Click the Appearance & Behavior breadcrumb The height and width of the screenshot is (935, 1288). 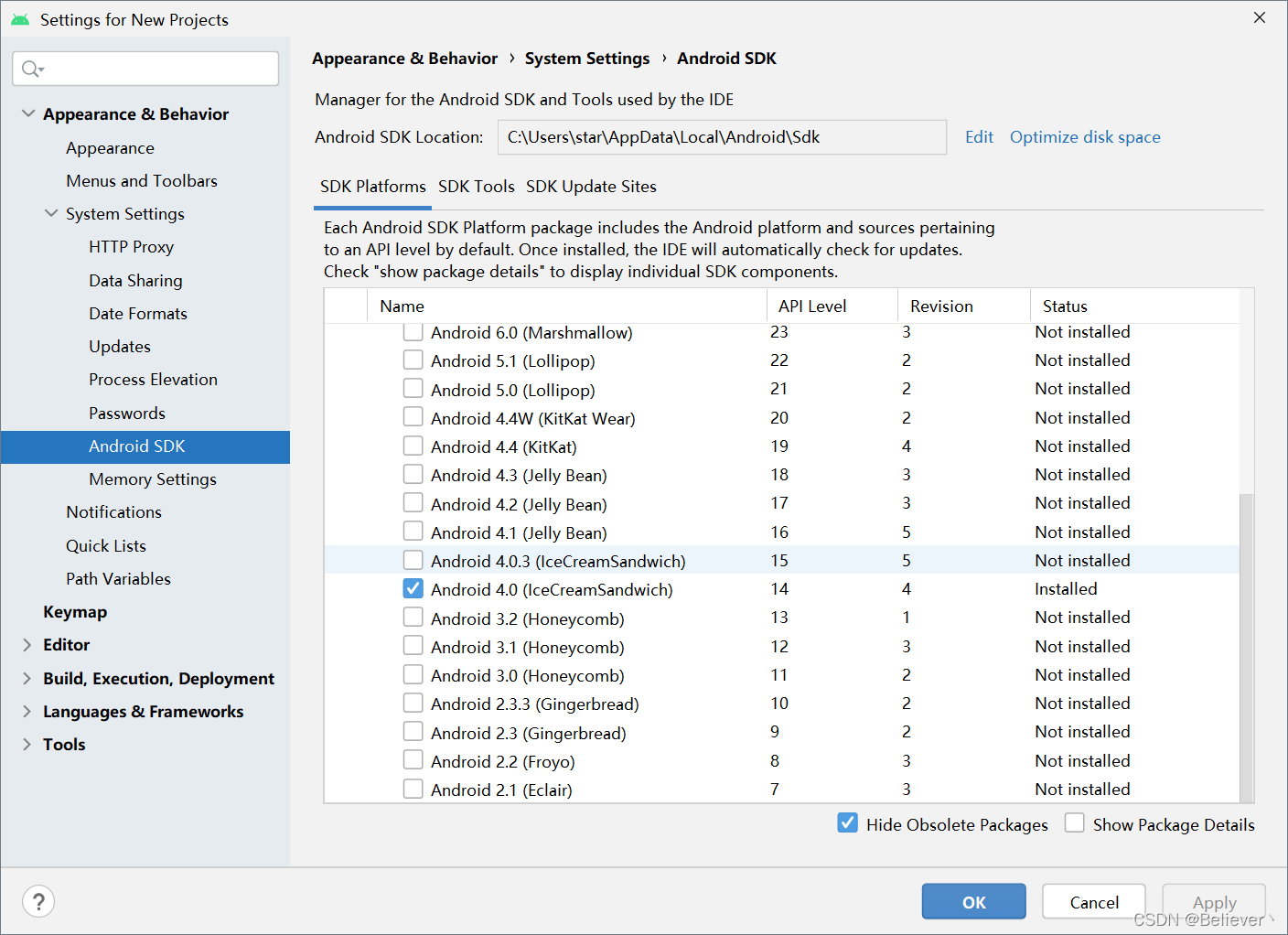tap(405, 59)
